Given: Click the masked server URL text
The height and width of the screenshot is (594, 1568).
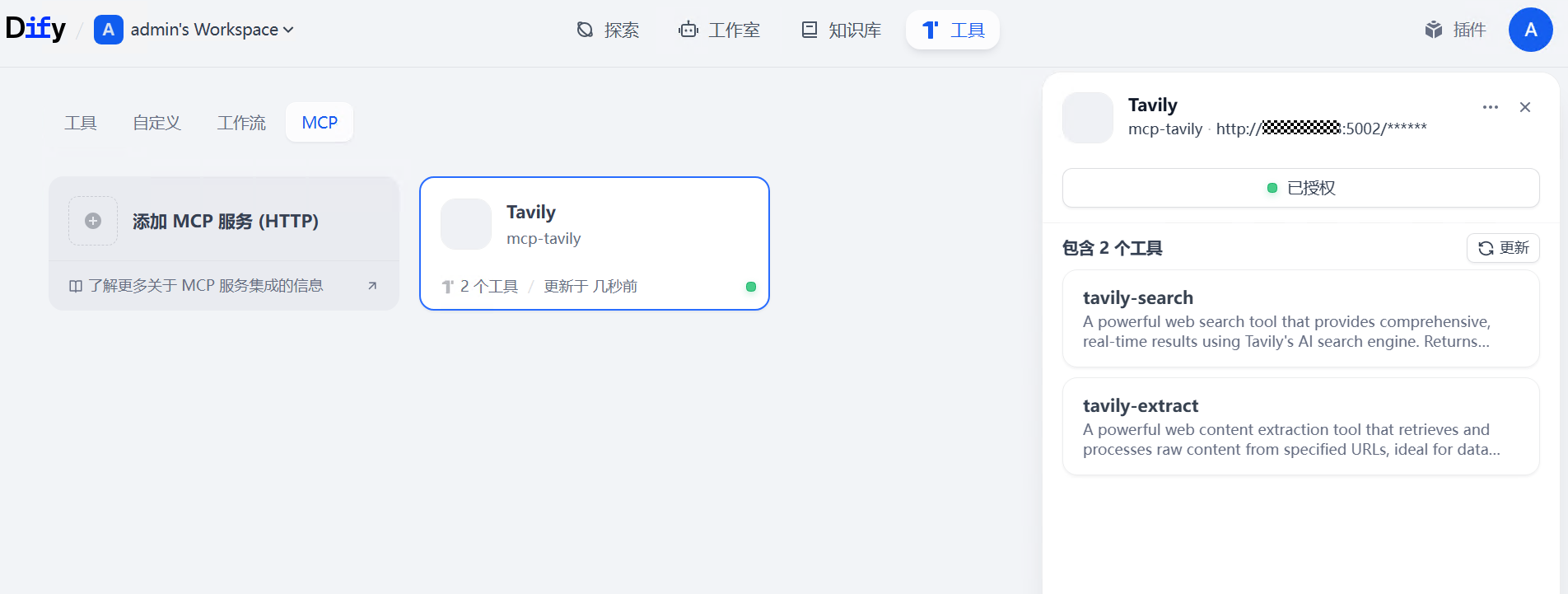Looking at the screenshot, I should (x=1322, y=129).
